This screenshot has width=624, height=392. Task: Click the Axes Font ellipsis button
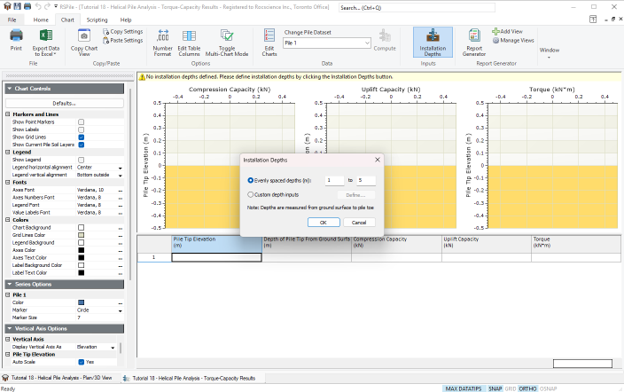[x=120, y=190]
